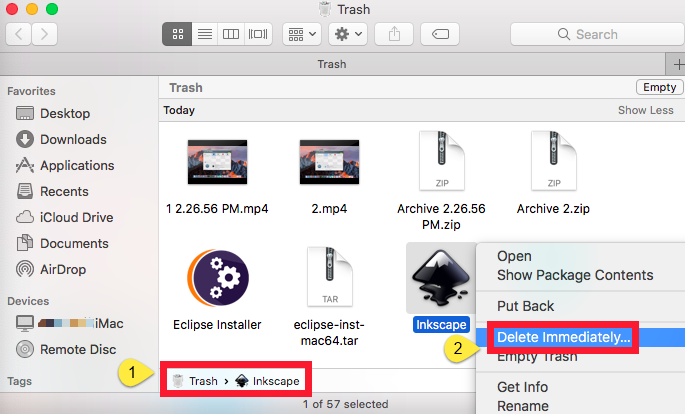Switch to column view
The height and width of the screenshot is (414, 685).
pos(231,34)
